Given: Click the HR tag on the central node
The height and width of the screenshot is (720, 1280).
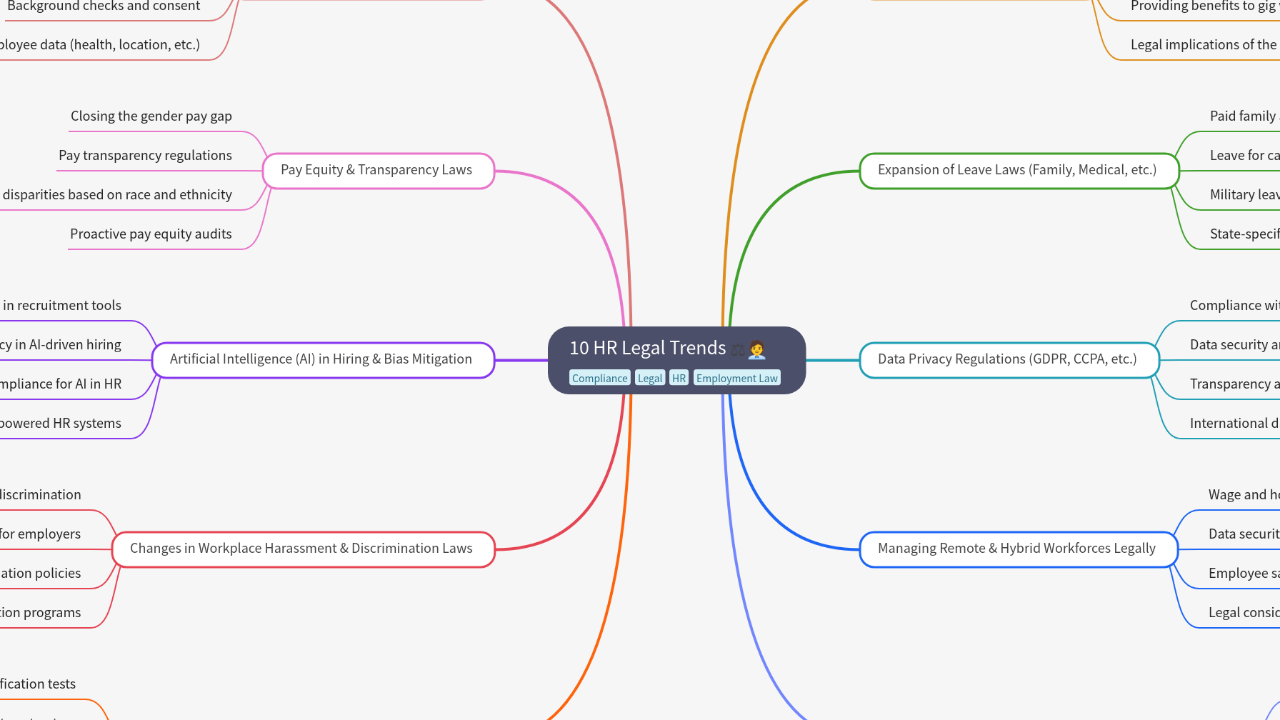Looking at the screenshot, I should pos(679,378).
